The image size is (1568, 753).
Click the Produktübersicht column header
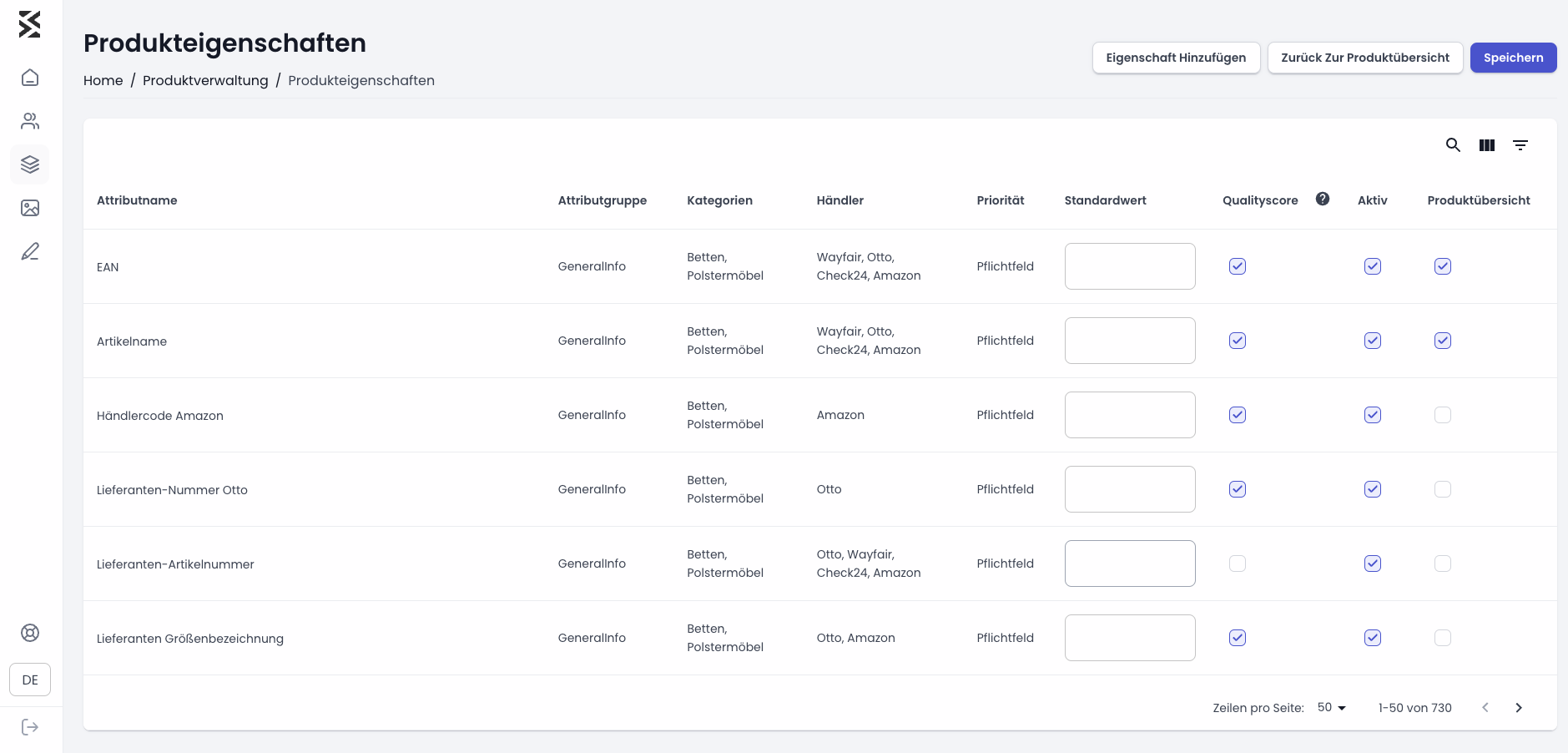click(x=1479, y=200)
